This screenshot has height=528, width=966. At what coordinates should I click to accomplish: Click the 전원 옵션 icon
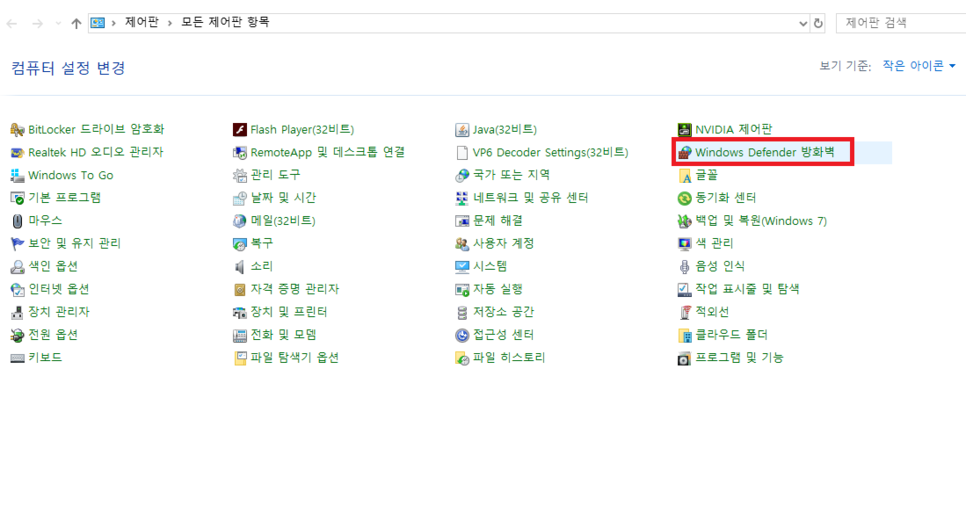[x=17, y=335]
